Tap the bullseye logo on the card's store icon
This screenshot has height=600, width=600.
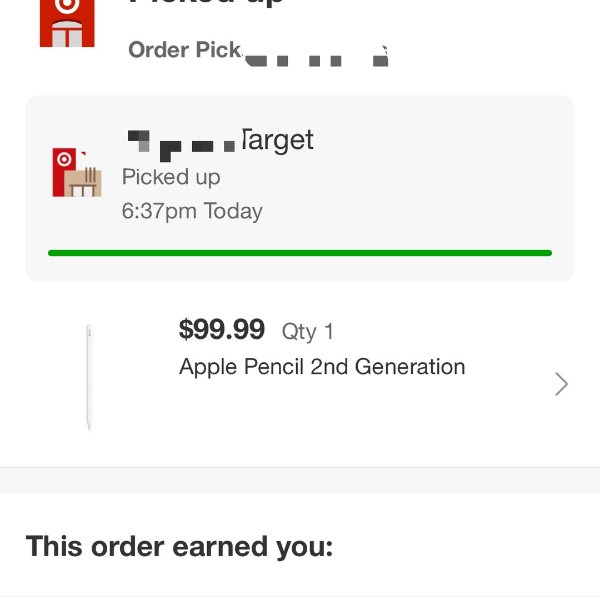pos(64,159)
